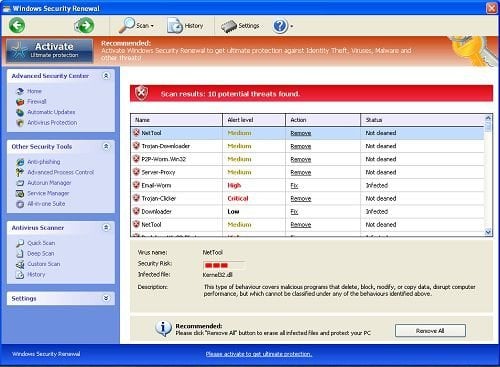Click the green Back arrow button
This screenshot has width=500, height=367.
[17, 25]
